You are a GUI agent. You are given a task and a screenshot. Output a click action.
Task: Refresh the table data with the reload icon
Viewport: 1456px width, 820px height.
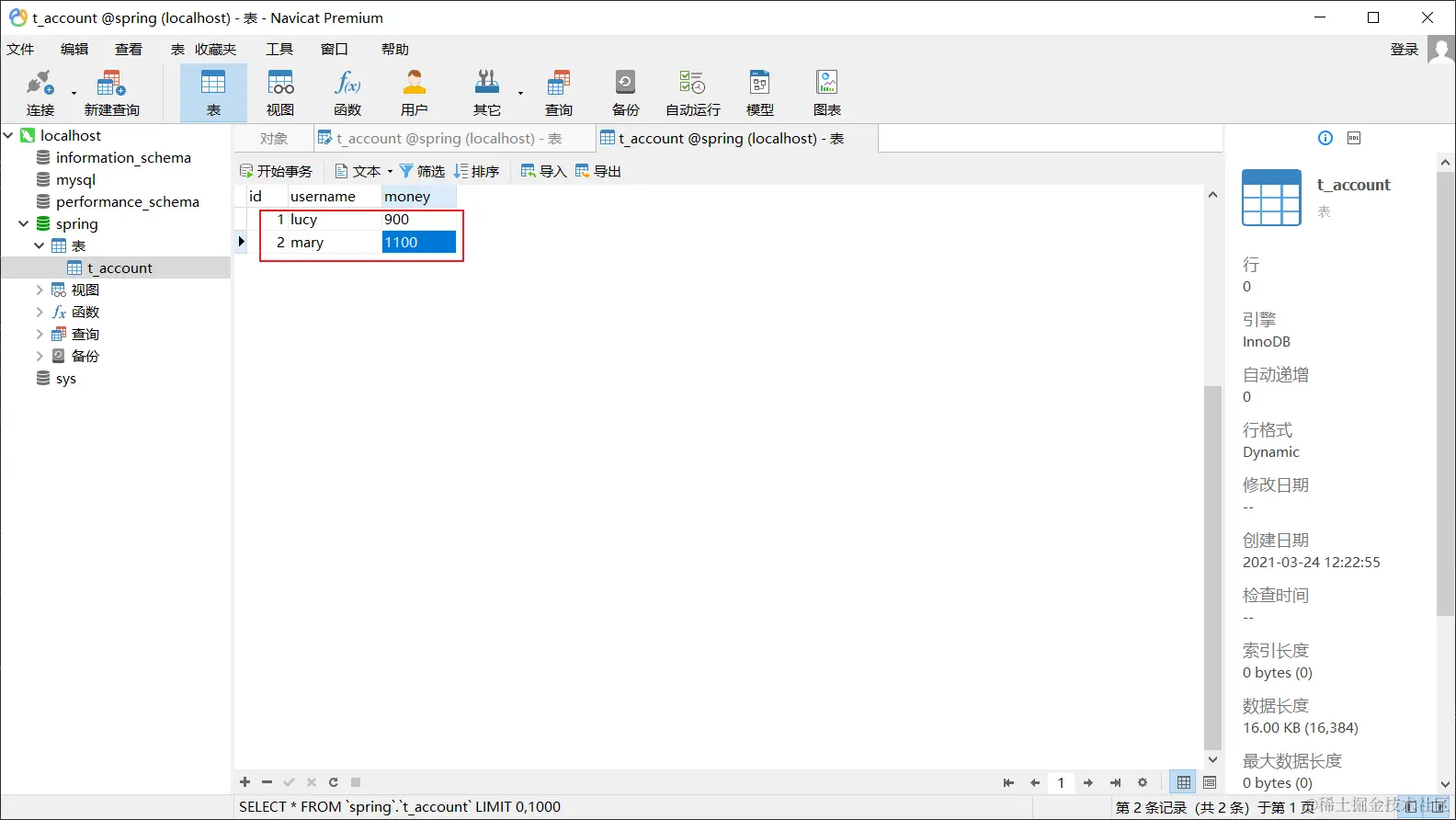pos(334,782)
